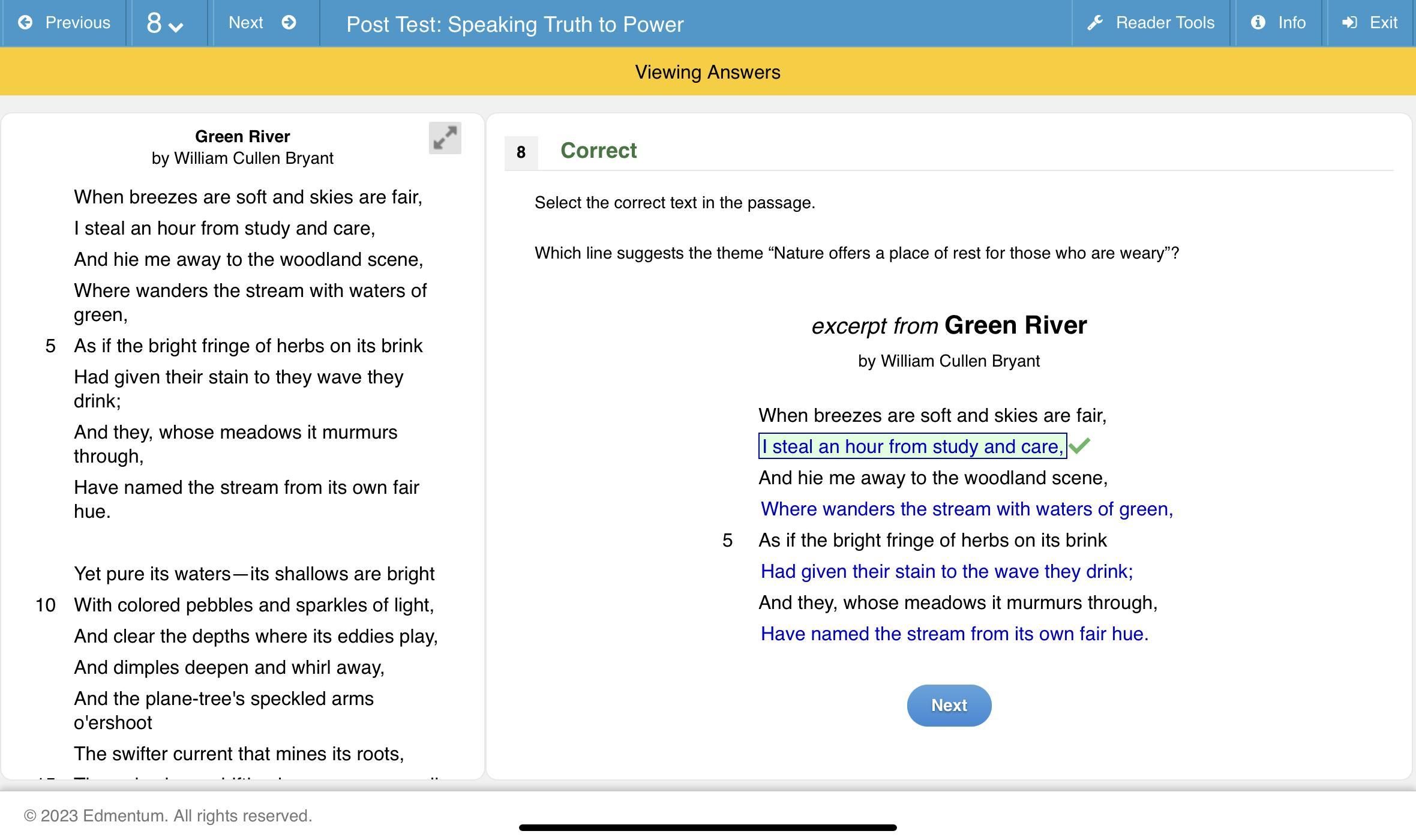The width and height of the screenshot is (1416, 840).
Task: Open the question number 8 dropdown
Action: 154,23
